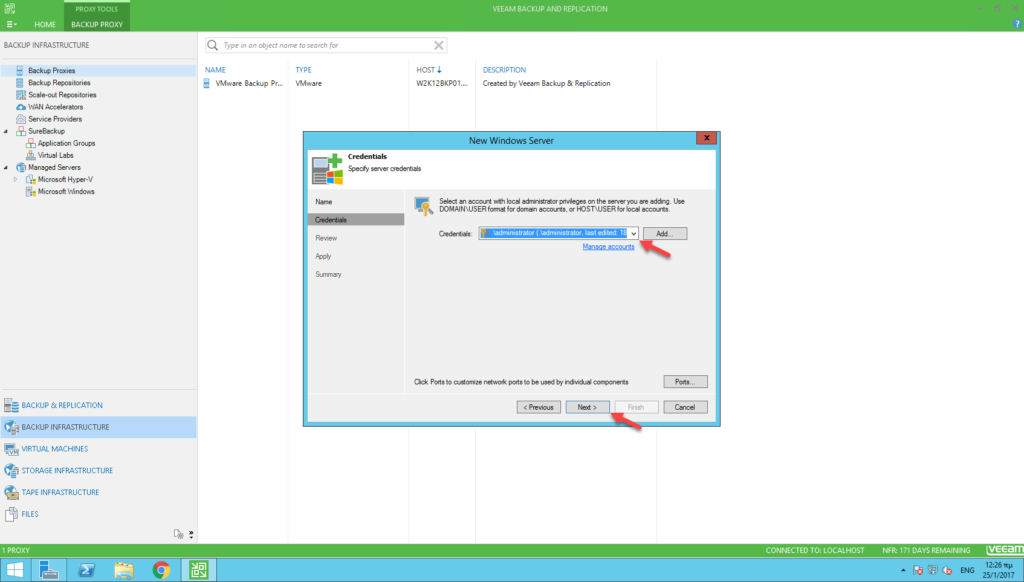Screen dimensions: 1024x582
Task: Click the Backup & Replication nav icon
Action: pyautogui.click(x=11, y=406)
